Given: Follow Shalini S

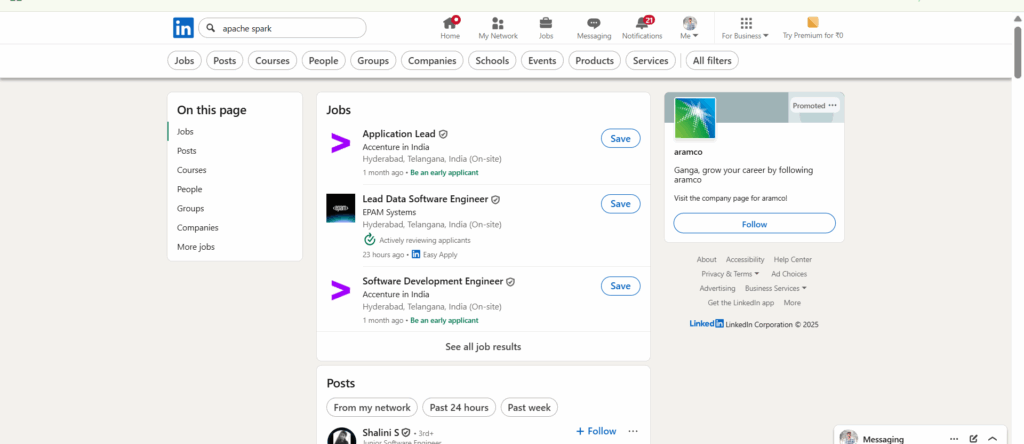Looking at the screenshot, I should coord(596,431).
